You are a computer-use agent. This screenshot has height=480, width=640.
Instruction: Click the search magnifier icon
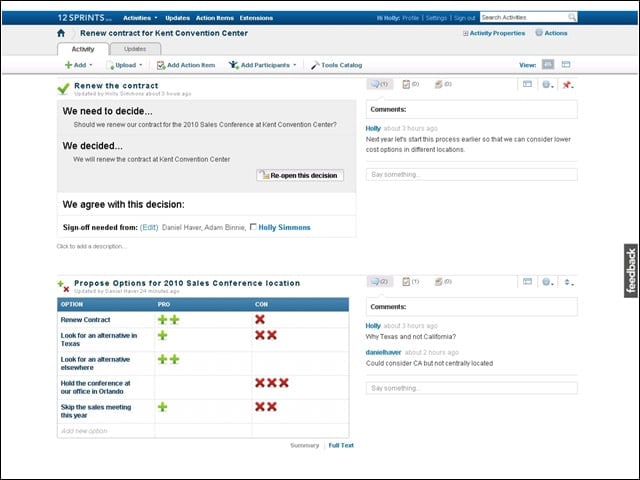pos(572,17)
